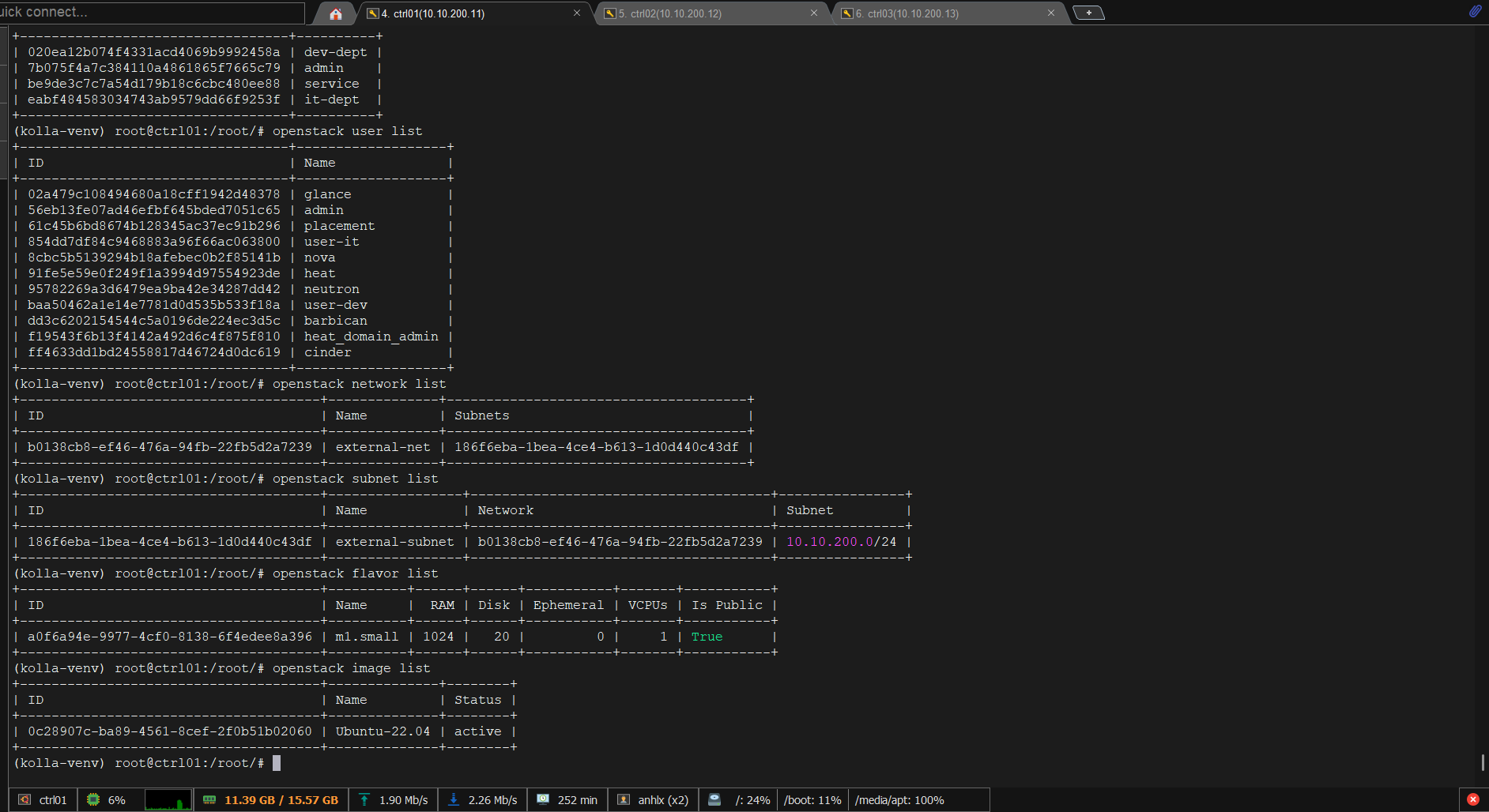
Task: Click the CPU chip icon showing 6%
Action: click(93, 799)
